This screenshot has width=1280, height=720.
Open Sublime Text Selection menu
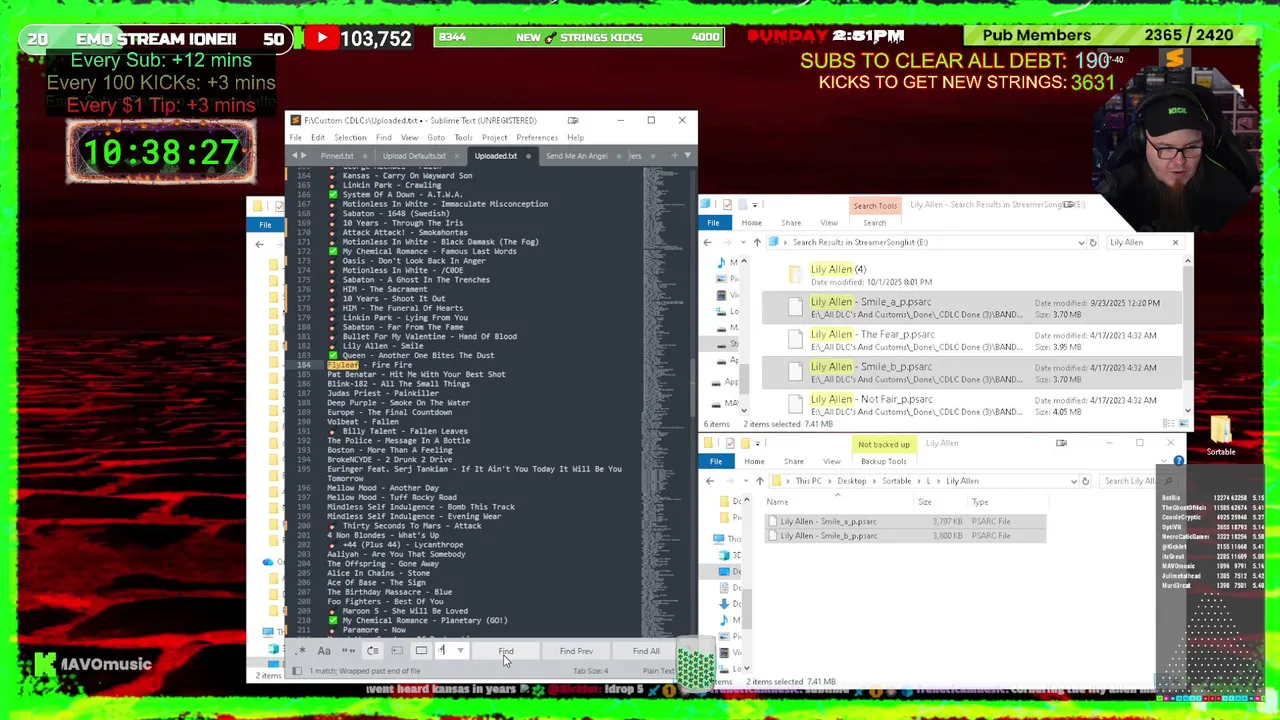(350, 138)
